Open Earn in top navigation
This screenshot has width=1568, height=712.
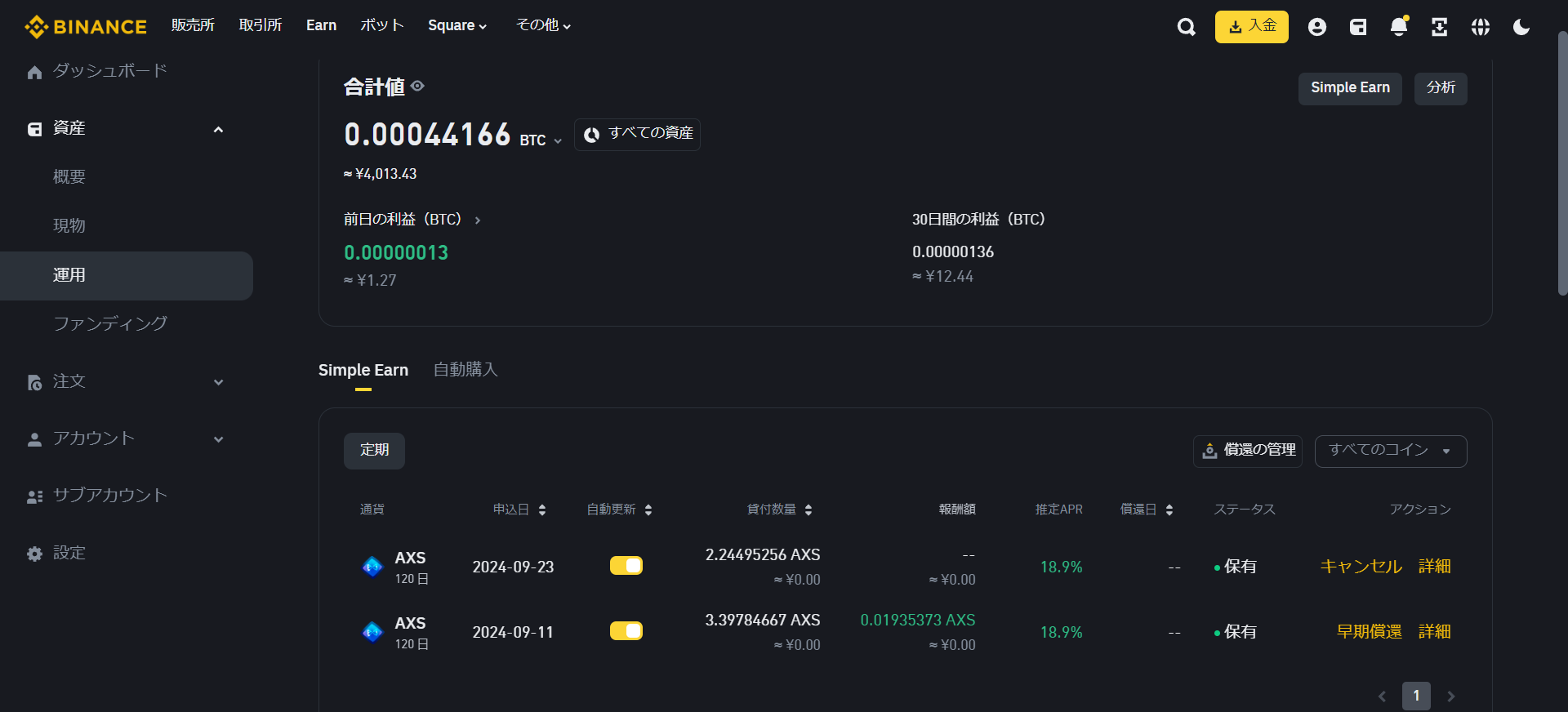pyautogui.click(x=321, y=25)
